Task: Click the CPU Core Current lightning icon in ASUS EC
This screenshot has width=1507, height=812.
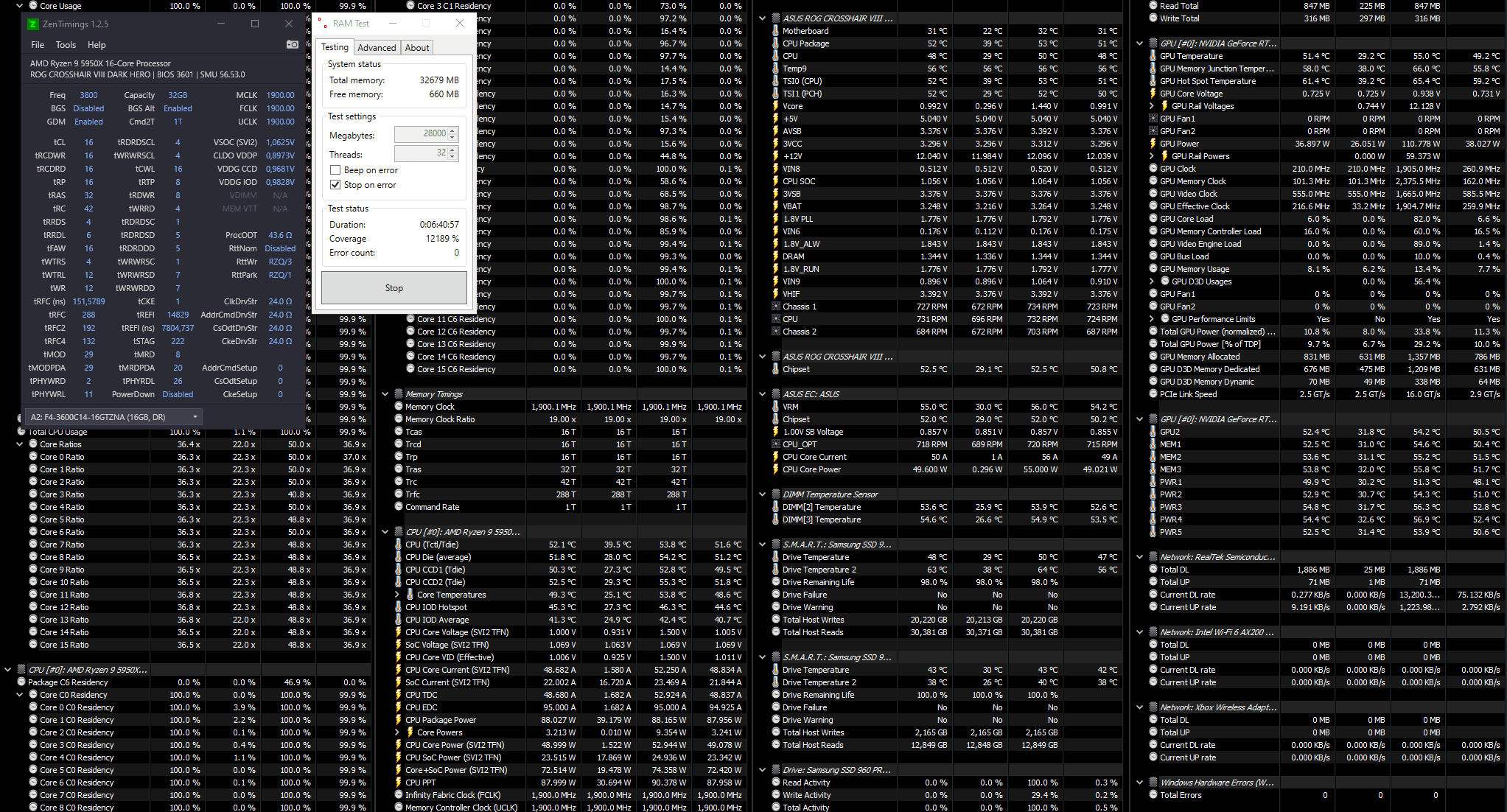Action: (775, 457)
